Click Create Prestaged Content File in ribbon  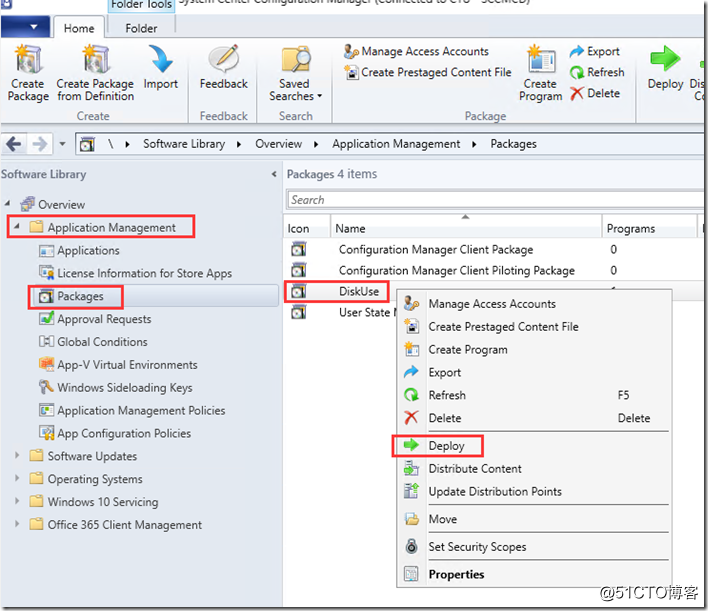pos(428,72)
